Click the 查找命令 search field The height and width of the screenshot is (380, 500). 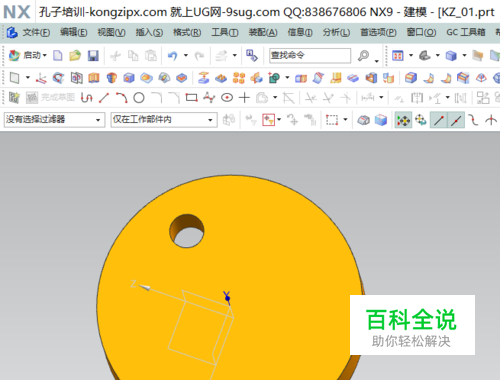[310, 55]
